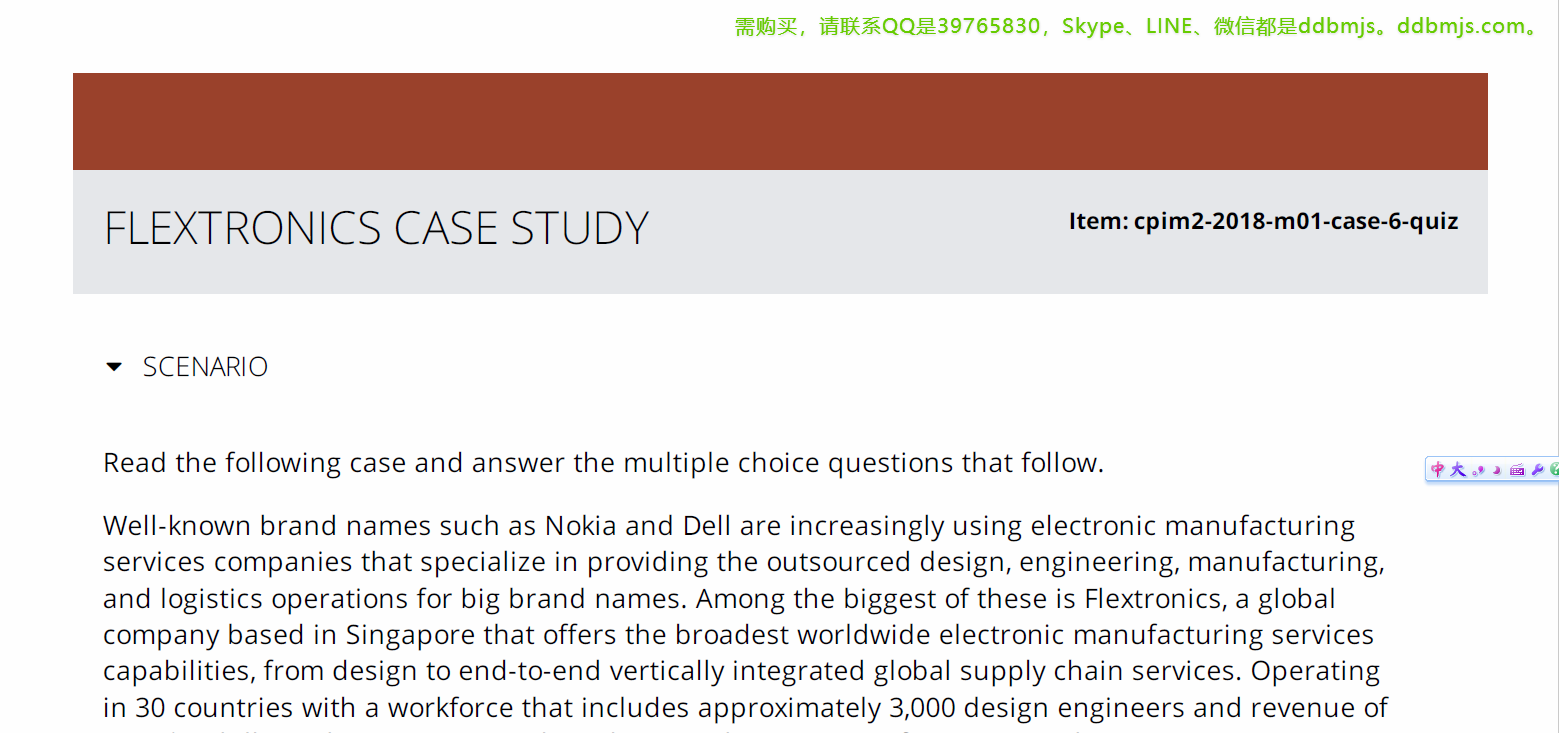Click the FLEXTRONICS CASE STUDY title
The image size is (1559, 733).
click(376, 229)
